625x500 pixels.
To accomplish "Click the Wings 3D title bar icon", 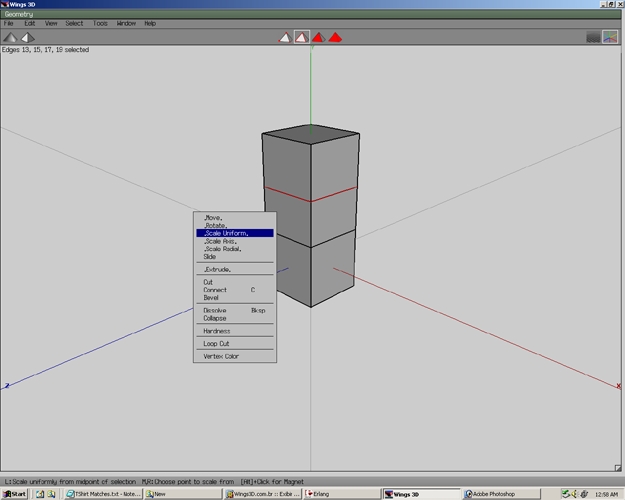I will pos(4,4).
